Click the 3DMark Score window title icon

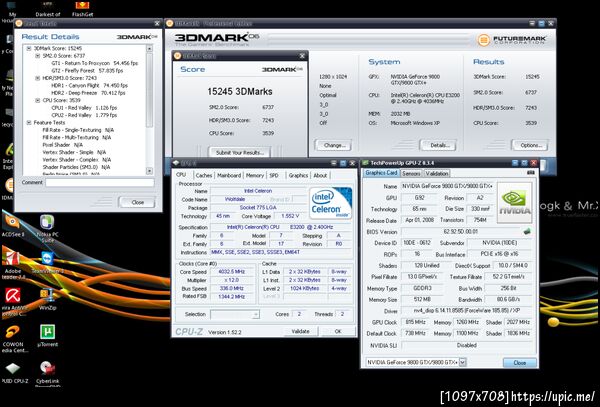point(177,56)
